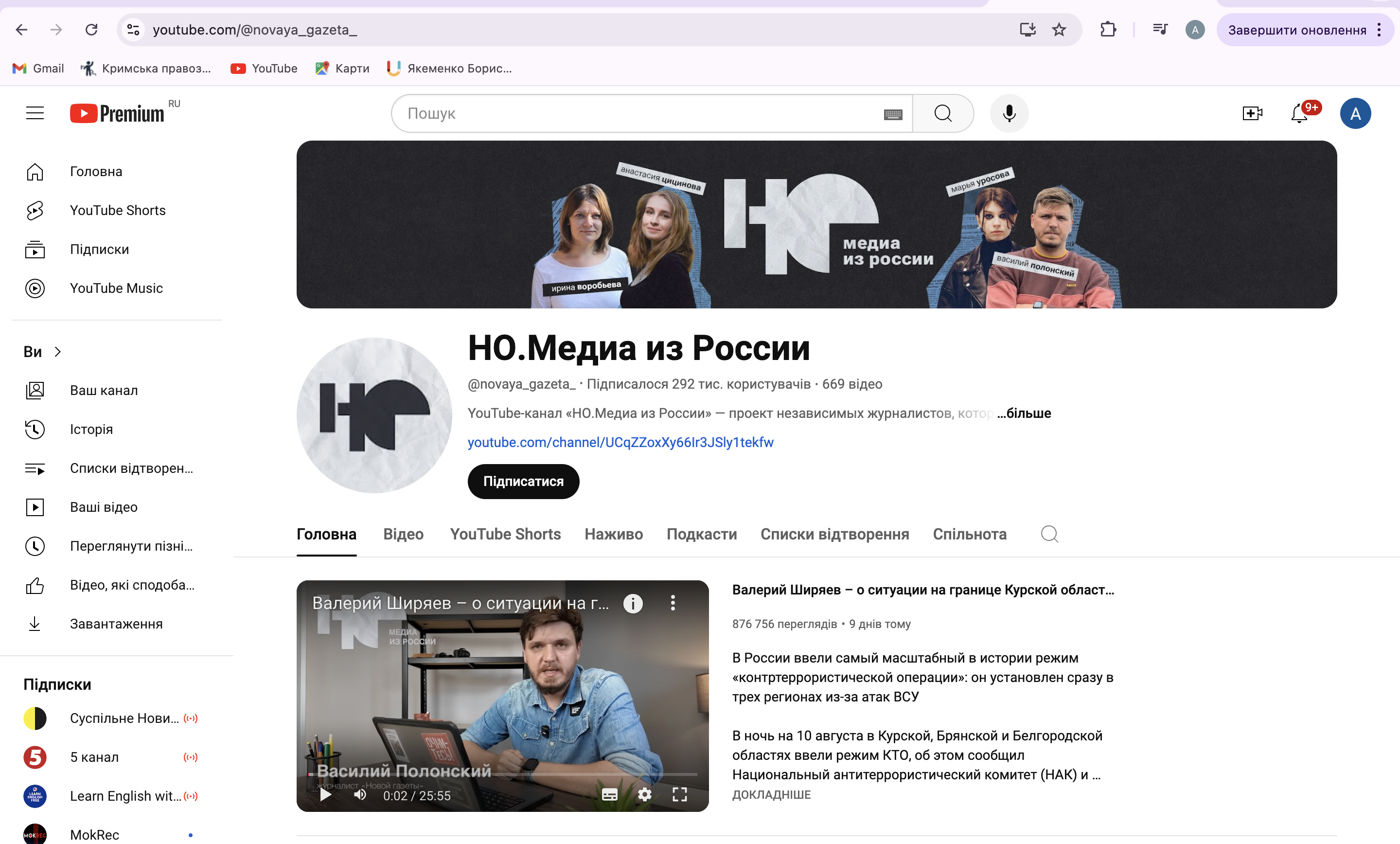
Task: Enter fullscreen on video player
Action: point(679,794)
